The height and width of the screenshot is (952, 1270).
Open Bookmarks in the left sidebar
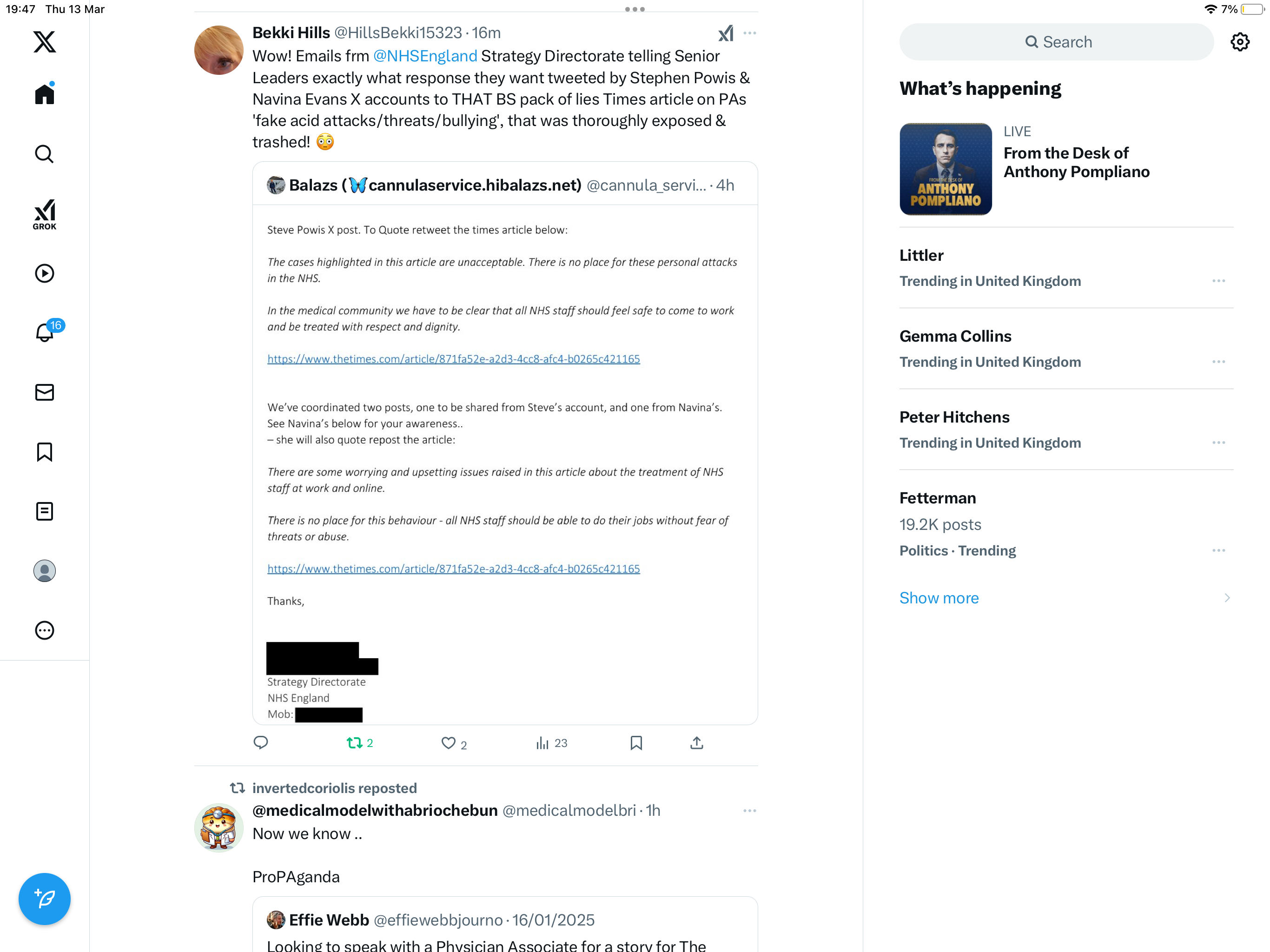pos(44,452)
